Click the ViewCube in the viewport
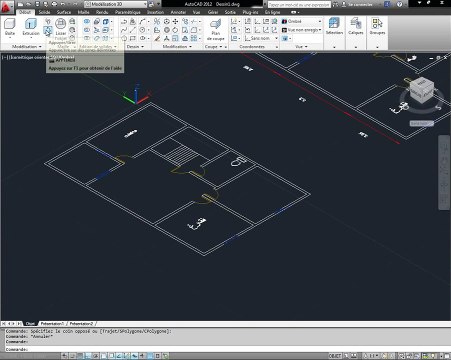 click(x=422, y=90)
